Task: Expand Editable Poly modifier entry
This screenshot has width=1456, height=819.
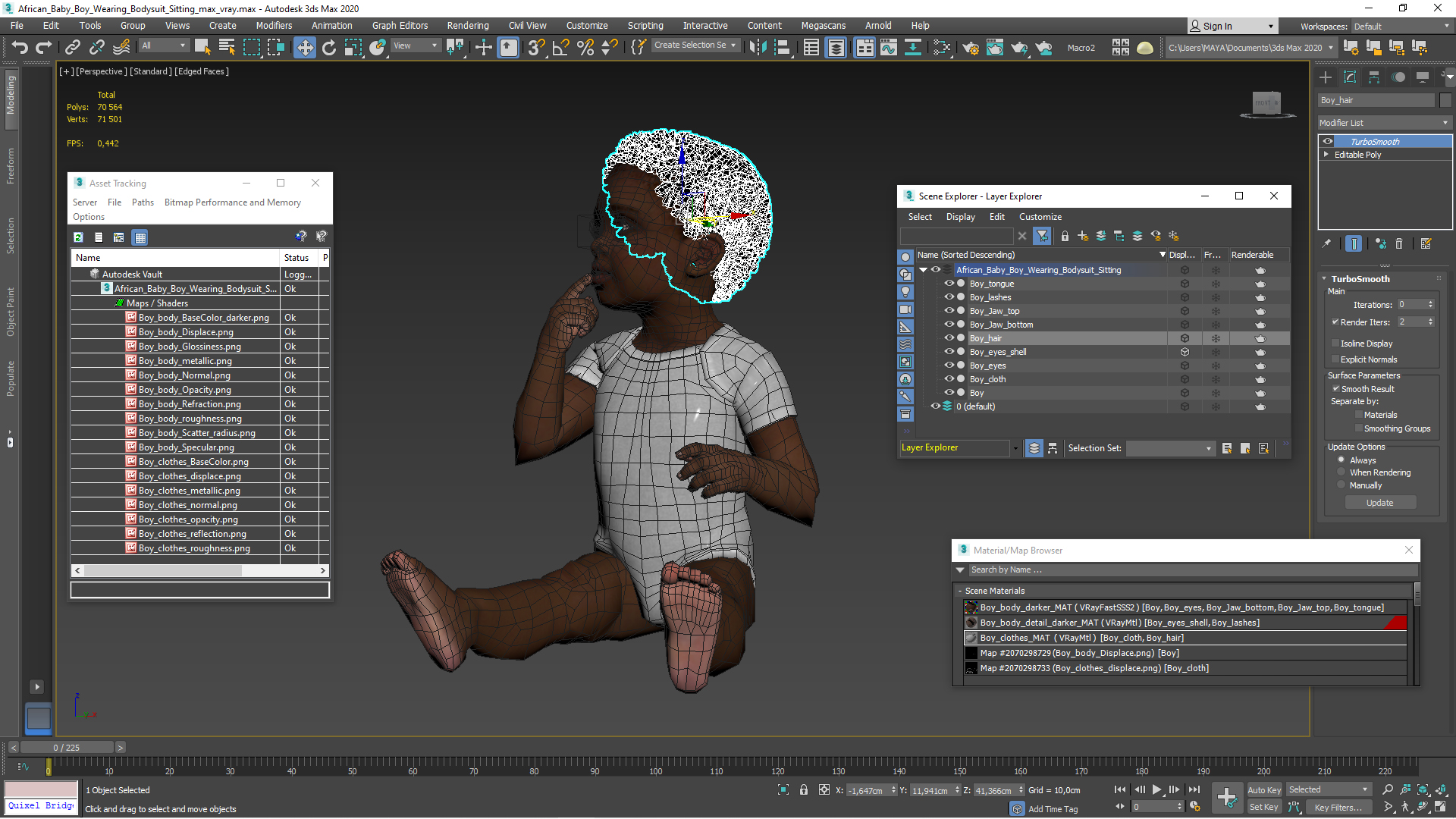Action: click(x=1326, y=155)
